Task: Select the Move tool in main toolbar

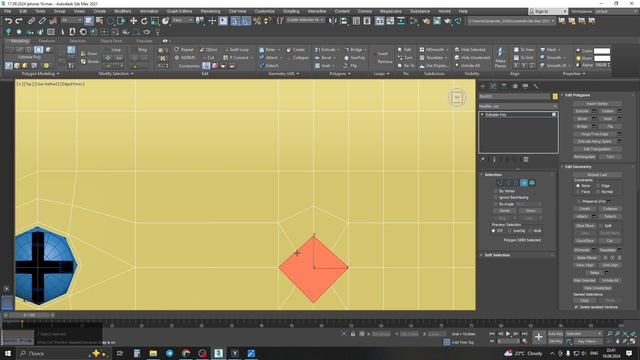Action: (x=133, y=21)
